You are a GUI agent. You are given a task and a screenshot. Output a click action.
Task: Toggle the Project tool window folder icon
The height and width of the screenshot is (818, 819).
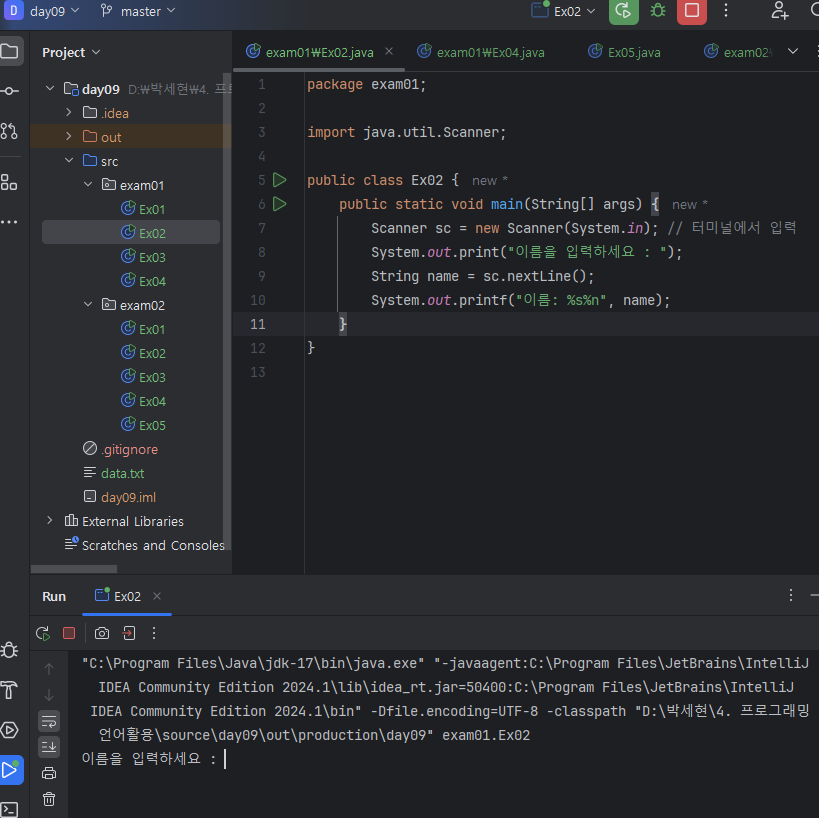point(10,51)
